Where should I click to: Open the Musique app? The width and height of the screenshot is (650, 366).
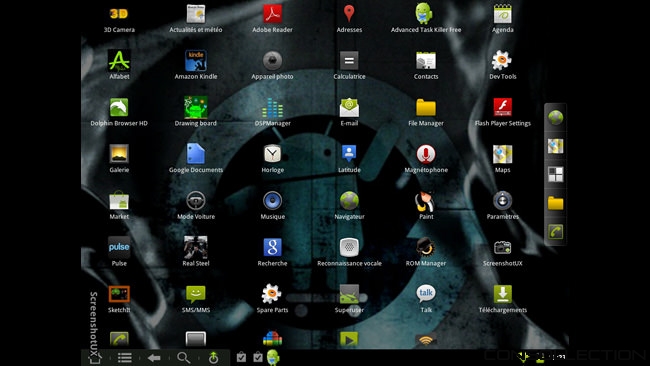coord(272,205)
